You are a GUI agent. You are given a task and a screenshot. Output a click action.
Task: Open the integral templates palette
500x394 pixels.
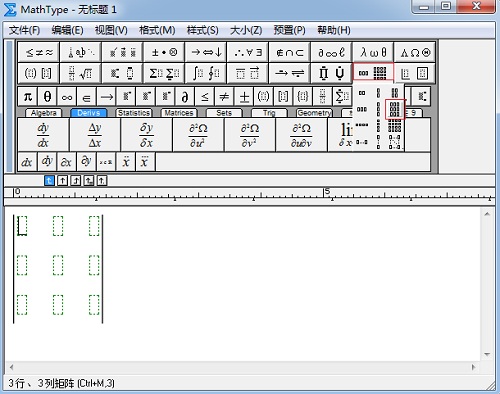pyautogui.click(x=206, y=73)
